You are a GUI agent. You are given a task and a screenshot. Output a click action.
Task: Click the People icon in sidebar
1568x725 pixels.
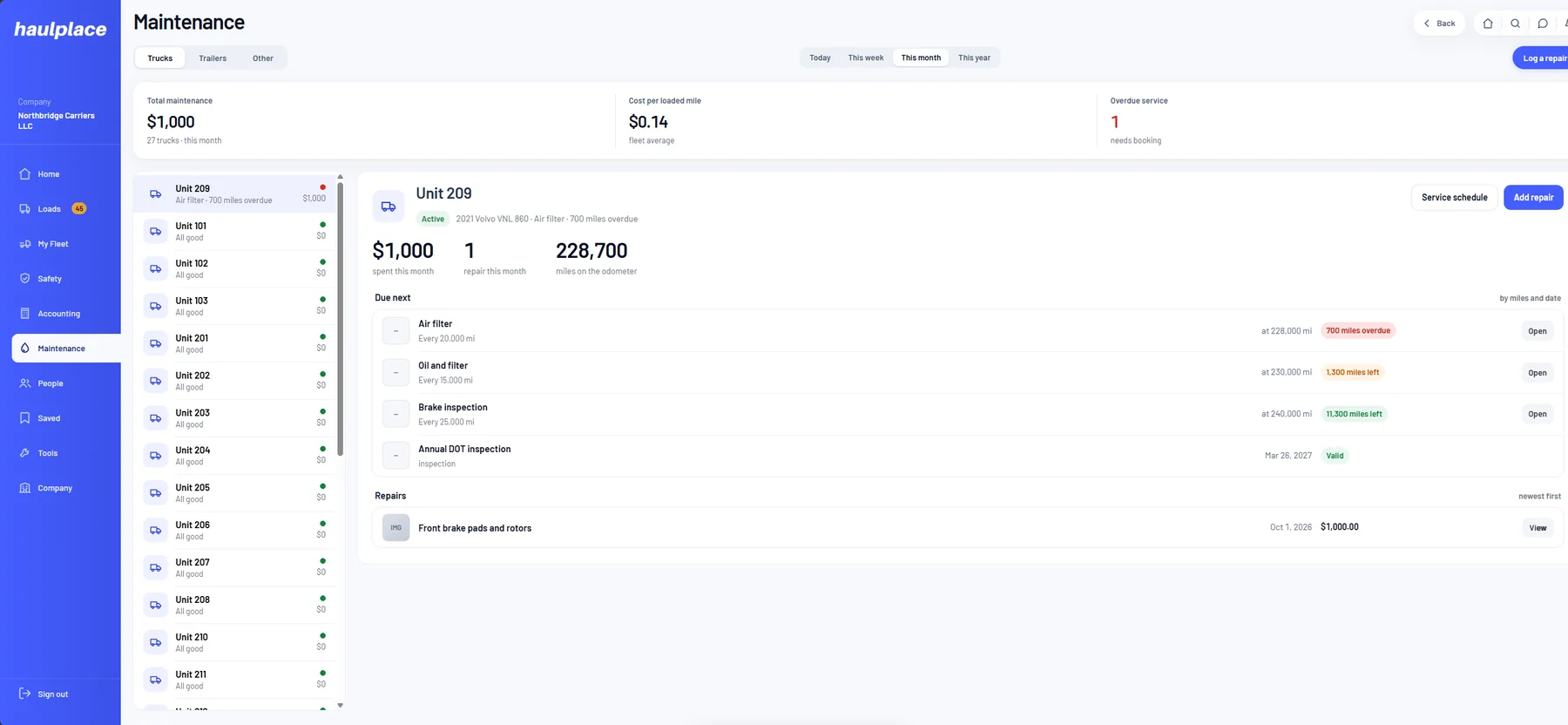click(24, 383)
